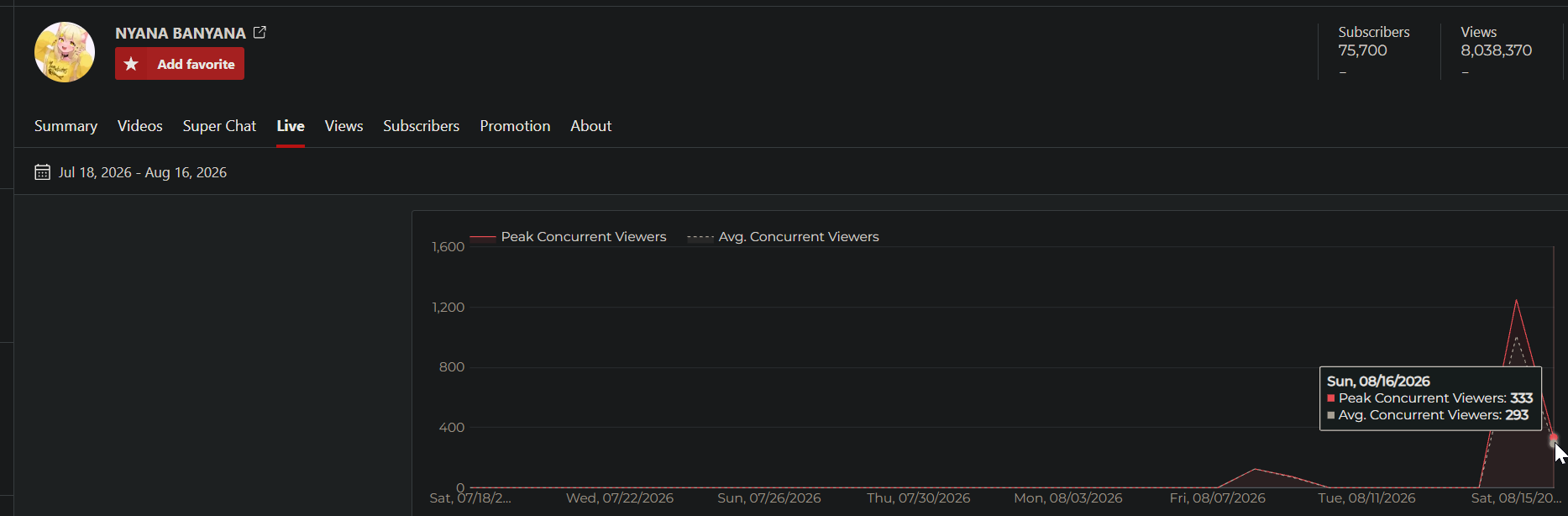Open the Subscribers tab
1568x516 pixels.
[x=422, y=126]
